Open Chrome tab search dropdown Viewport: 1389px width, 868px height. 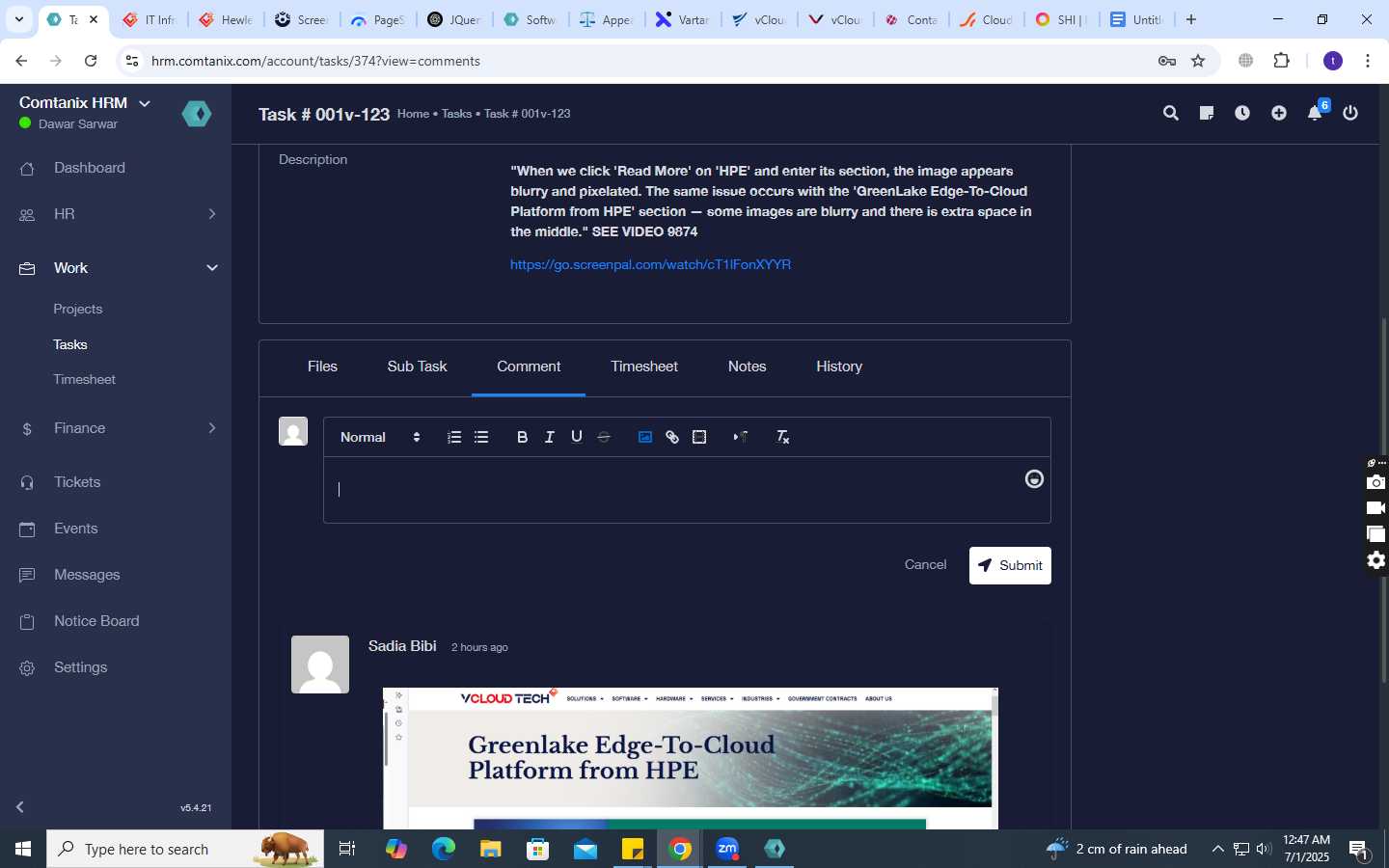click(18, 19)
